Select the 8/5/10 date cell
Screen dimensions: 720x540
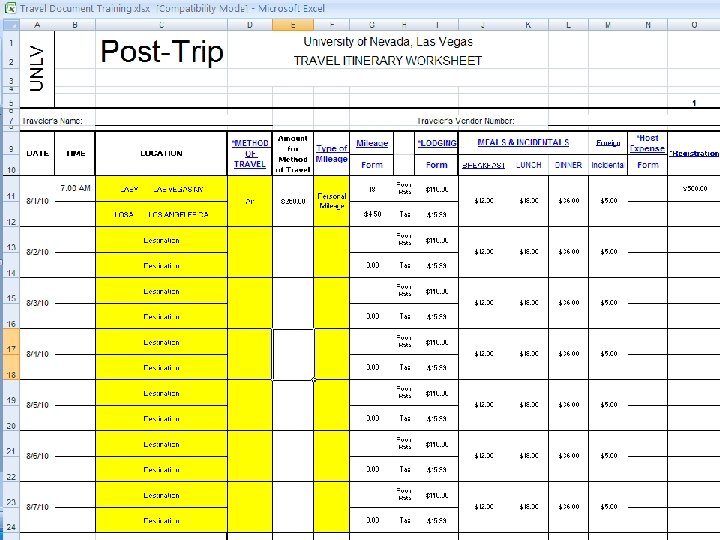[x=38, y=405]
